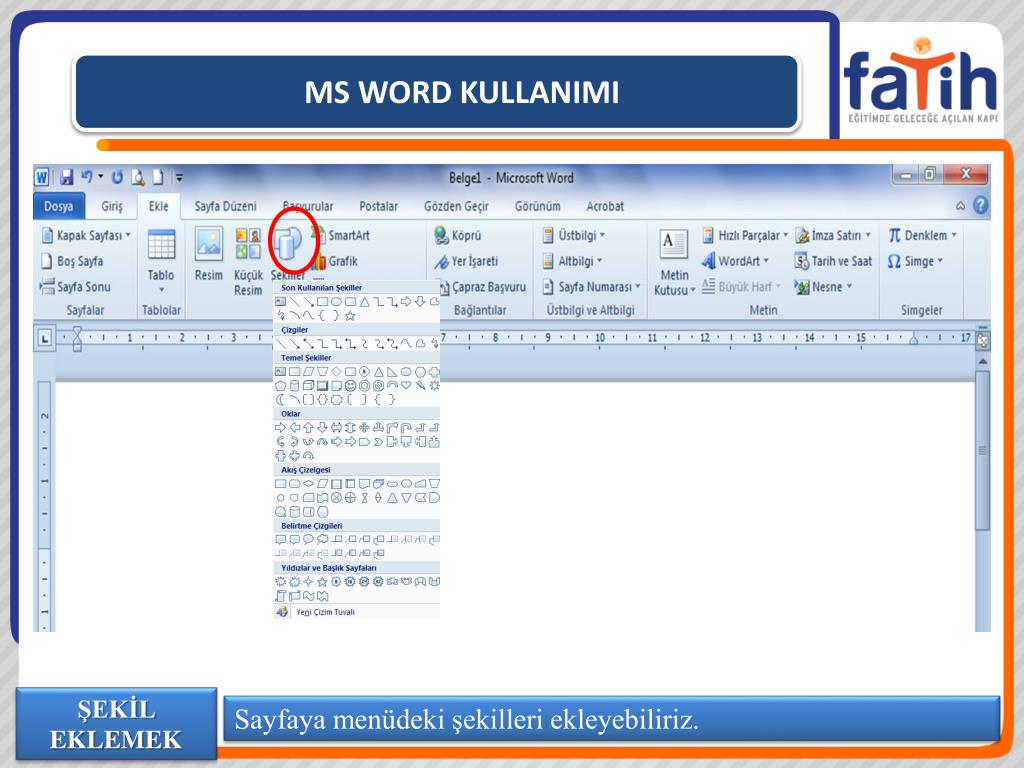Click the Redo icon in quick access toolbar
Image resolution: width=1024 pixels, height=768 pixels.
118,177
